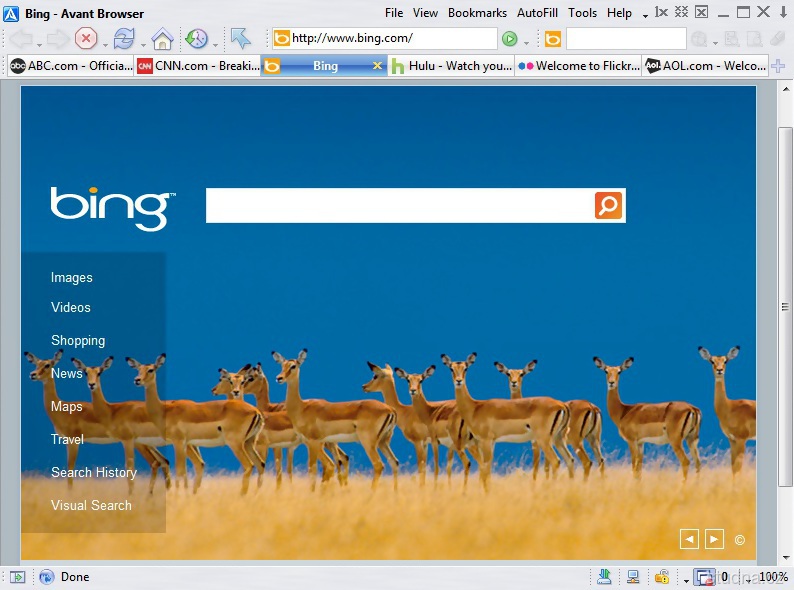Click the toolbar search input field
Viewport: 794px width, 590px height.
(626, 39)
